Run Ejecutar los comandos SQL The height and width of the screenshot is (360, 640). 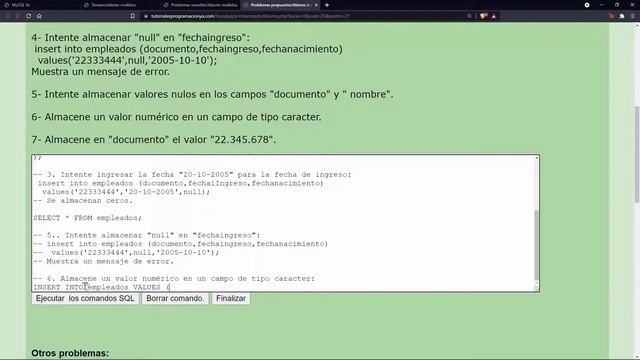85,298
